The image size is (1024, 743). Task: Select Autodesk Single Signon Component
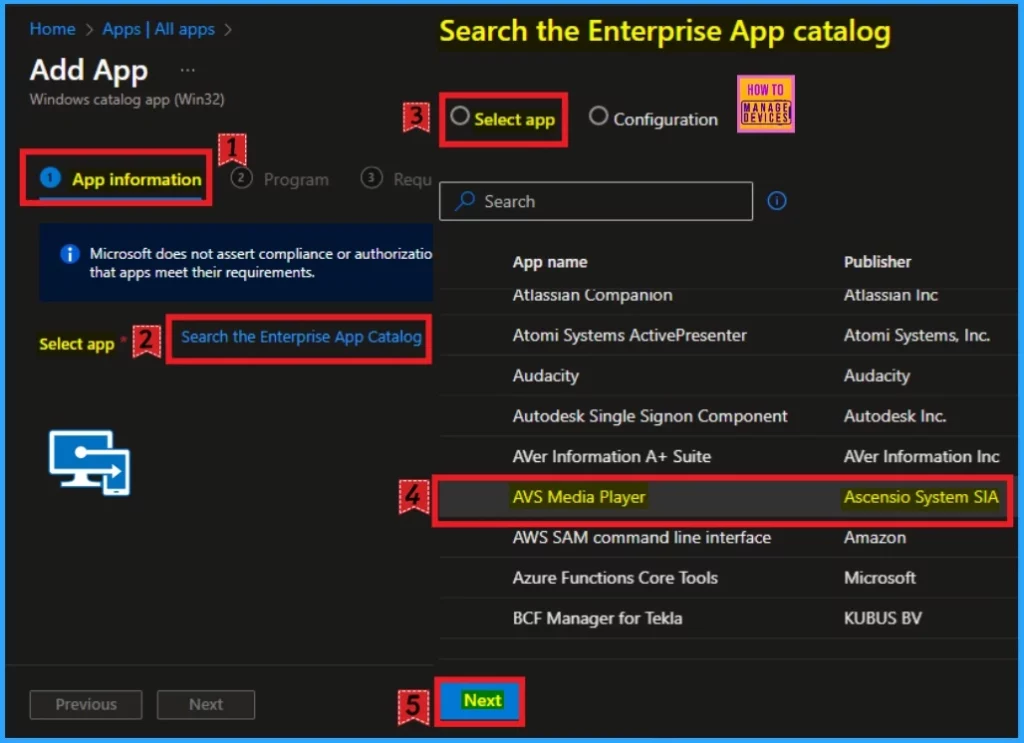(x=650, y=417)
